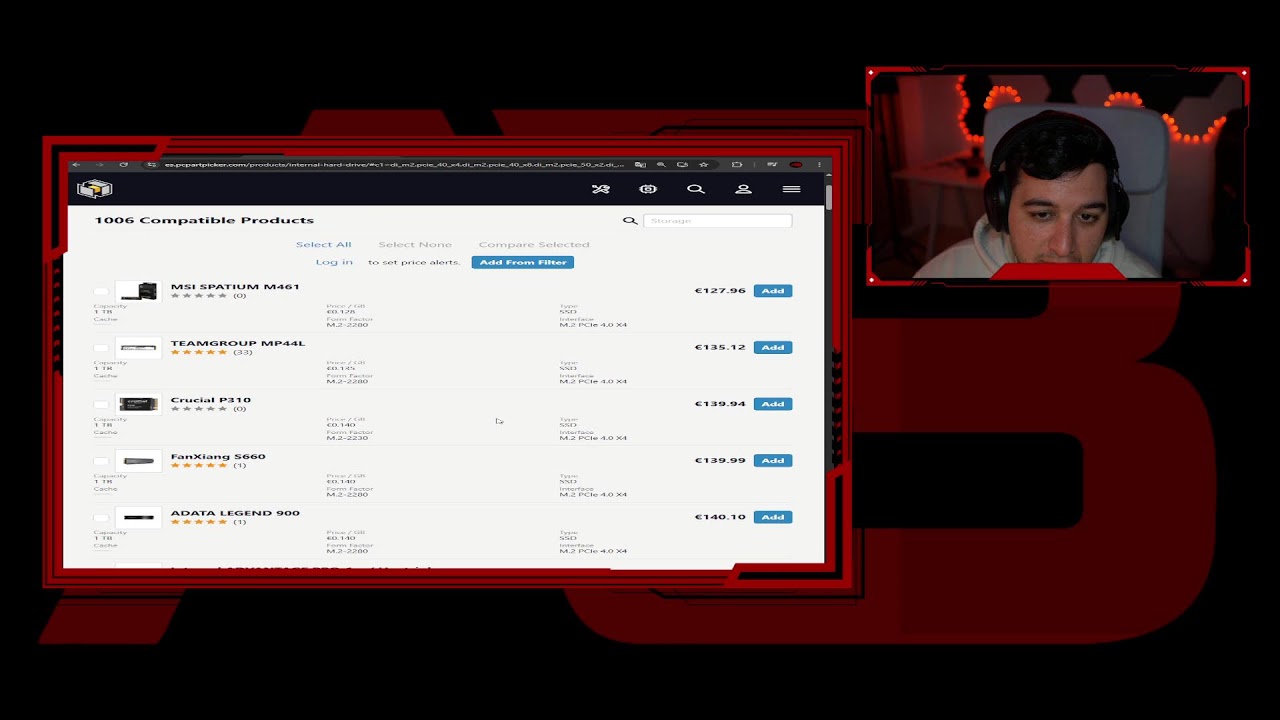Open the FanXiang S660 product name
The width and height of the screenshot is (1280, 720).
pyautogui.click(x=218, y=456)
